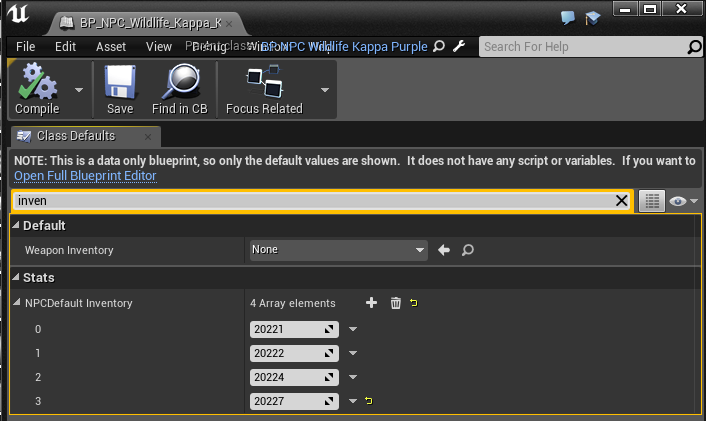Image resolution: width=706 pixels, height=421 pixels.
Task: Click the Save floppy disk icon
Action: [x=120, y=81]
